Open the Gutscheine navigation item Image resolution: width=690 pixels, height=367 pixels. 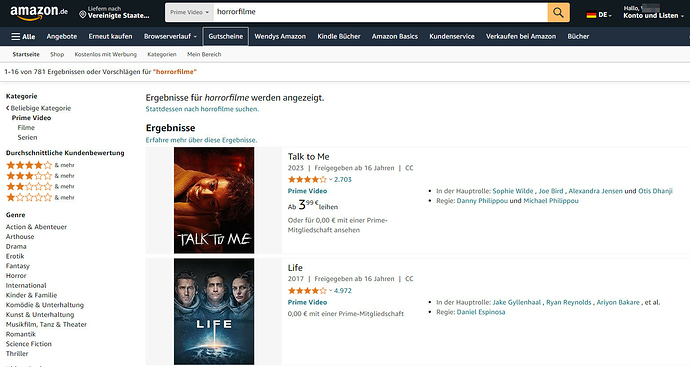[x=226, y=37]
